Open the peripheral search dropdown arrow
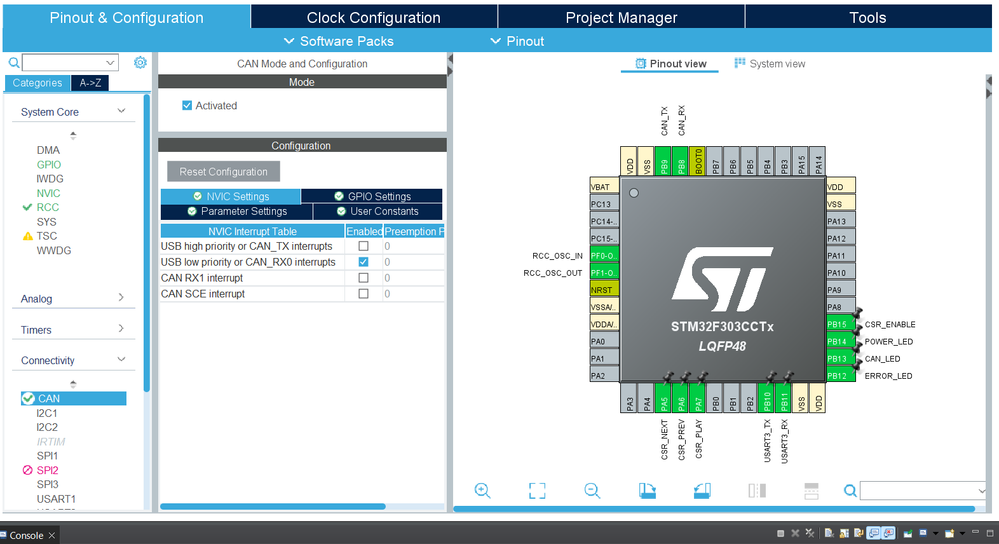The height and width of the screenshot is (544, 999). click(110, 62)
